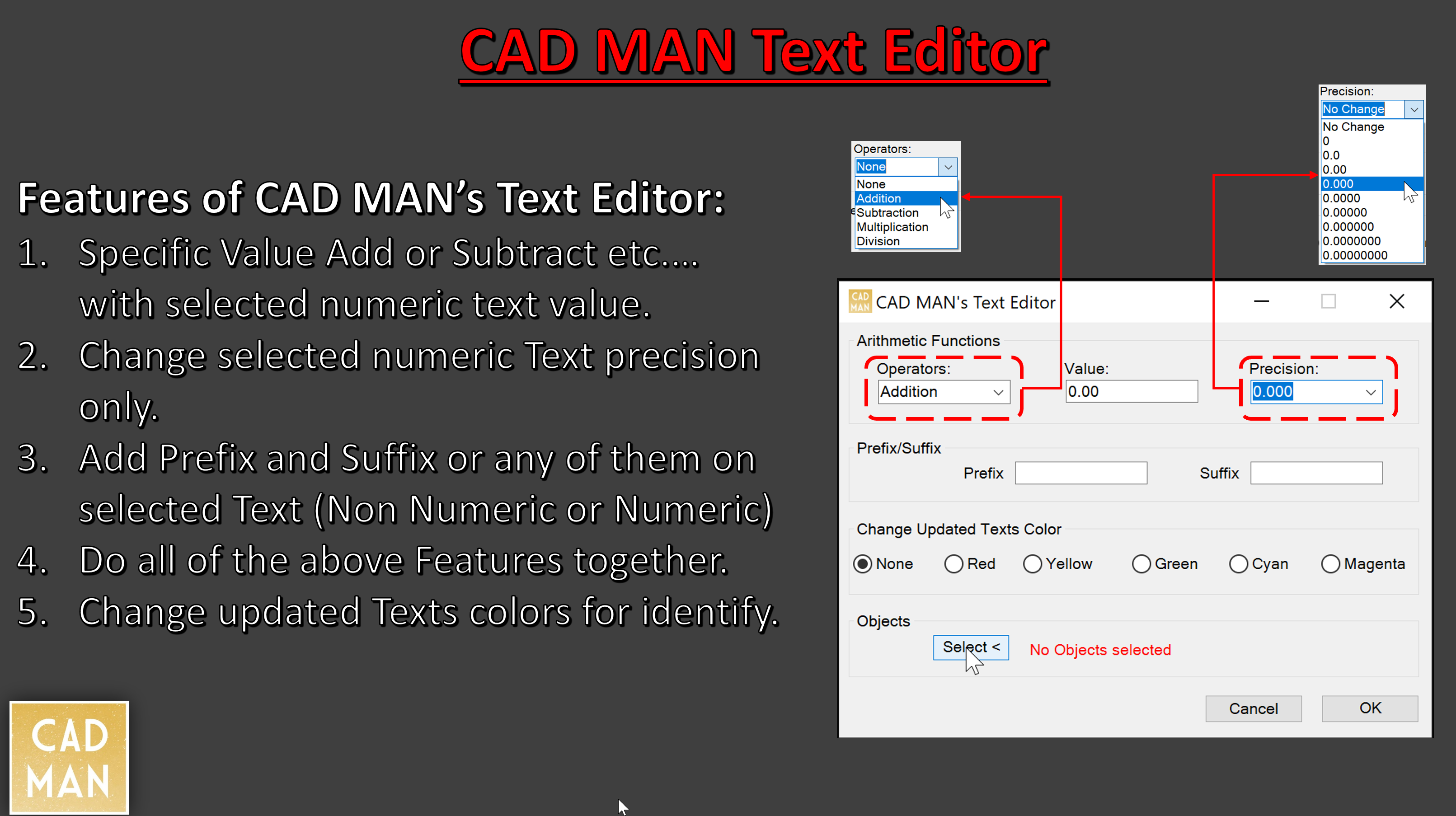Select the Red color radio button
The image size is (1456, 816).
tap(953, 563)
